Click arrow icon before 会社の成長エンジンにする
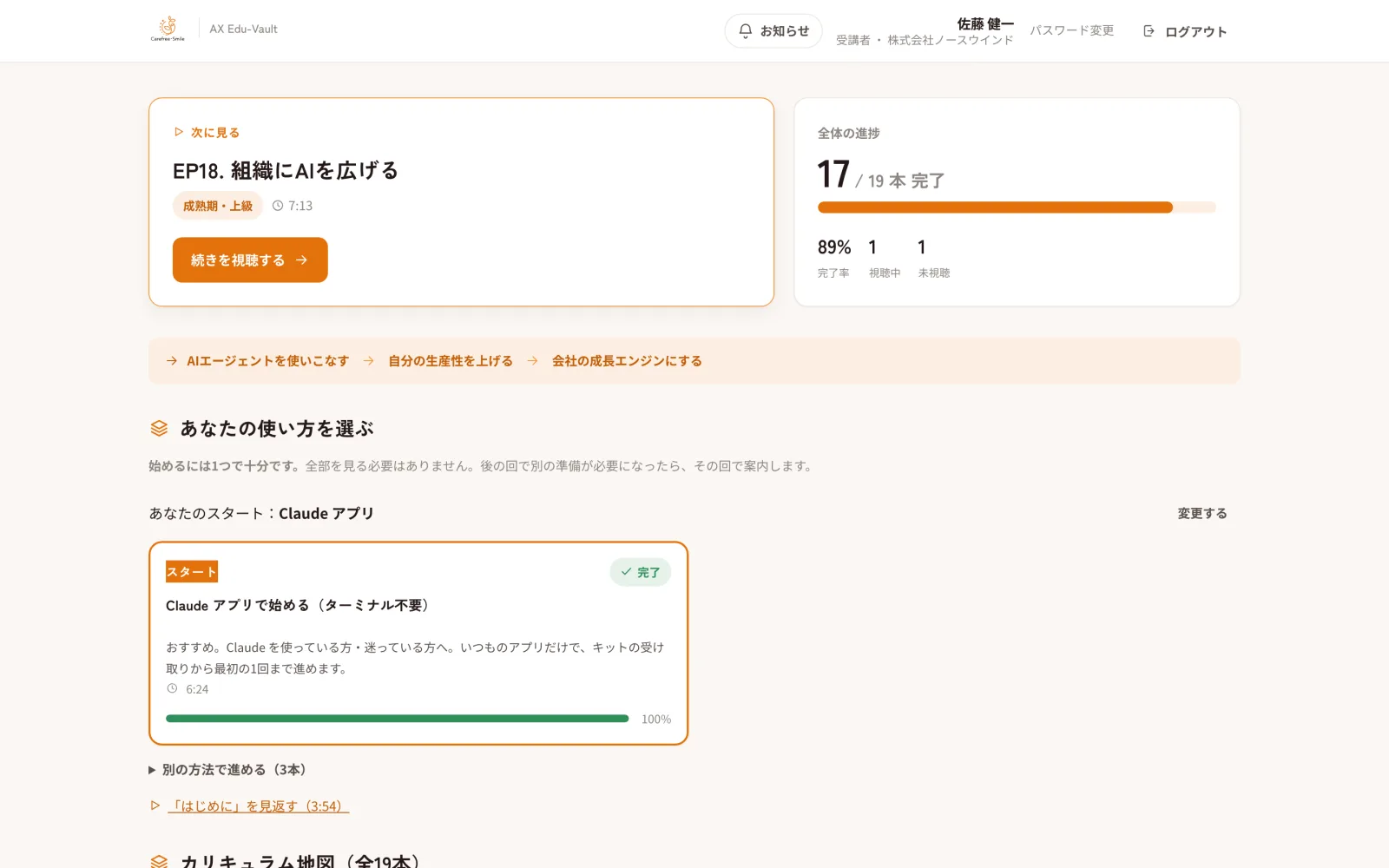The height and width of the screenshot is (868, 1389). (532, 360)
